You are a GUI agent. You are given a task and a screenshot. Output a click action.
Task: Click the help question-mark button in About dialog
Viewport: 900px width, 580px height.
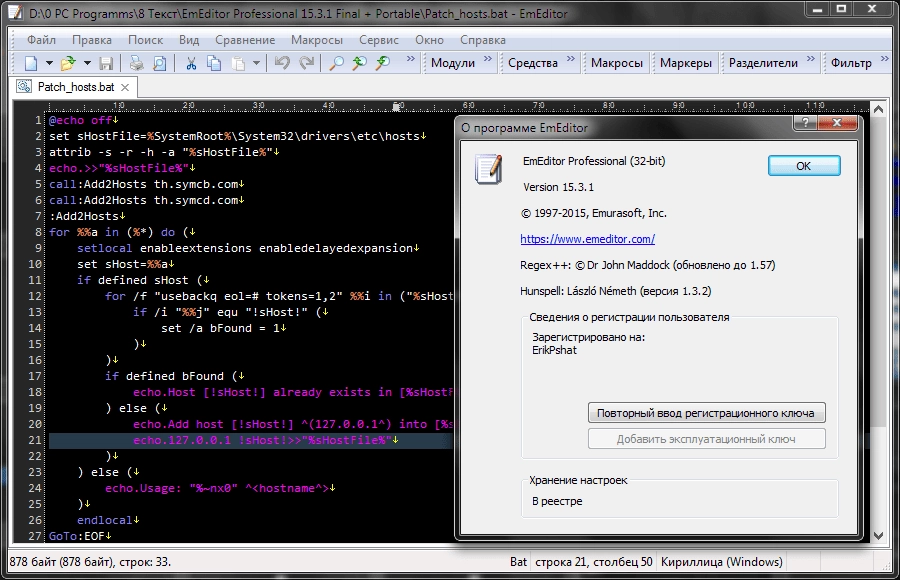click(x=805, y=122)
